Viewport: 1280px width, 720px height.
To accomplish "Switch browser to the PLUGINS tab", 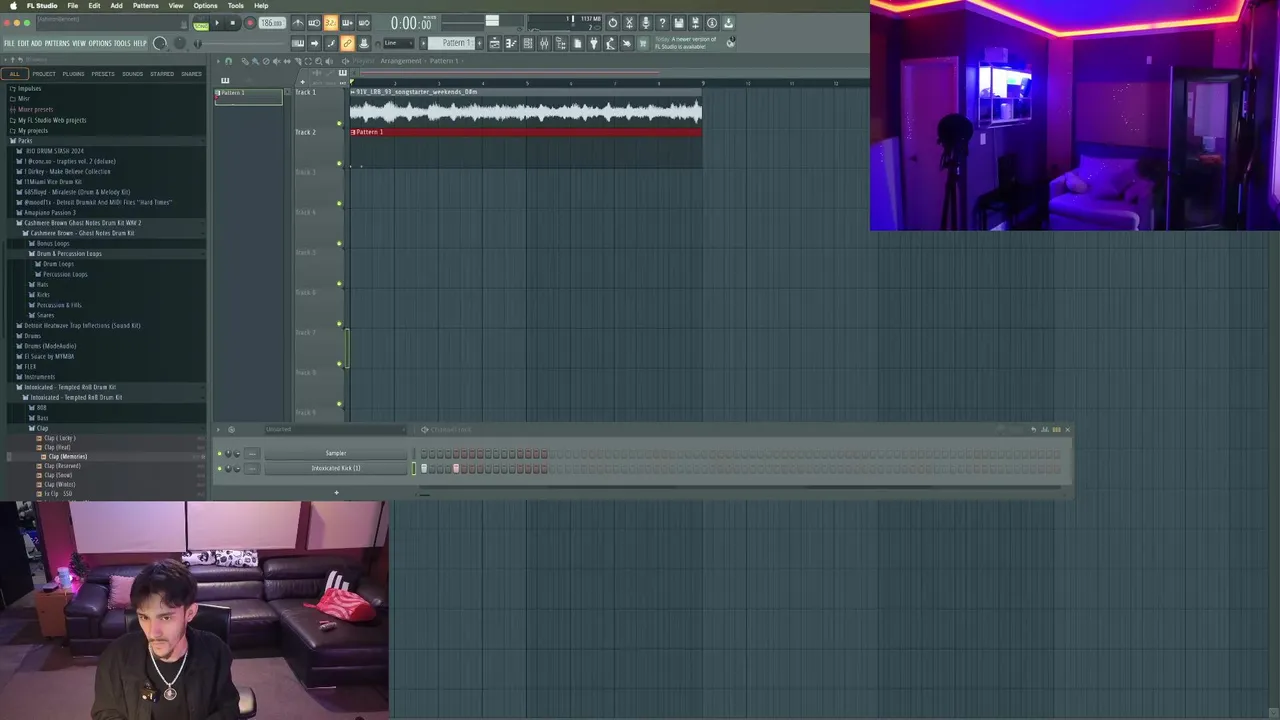I will tap(73, 73).
